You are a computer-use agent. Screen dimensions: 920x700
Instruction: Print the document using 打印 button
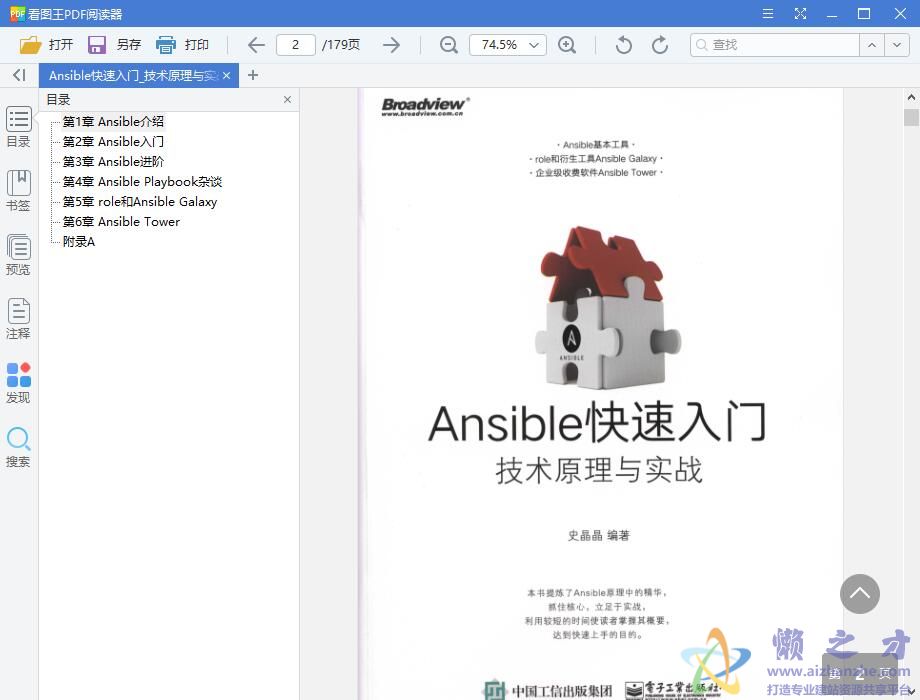[182, 45]
